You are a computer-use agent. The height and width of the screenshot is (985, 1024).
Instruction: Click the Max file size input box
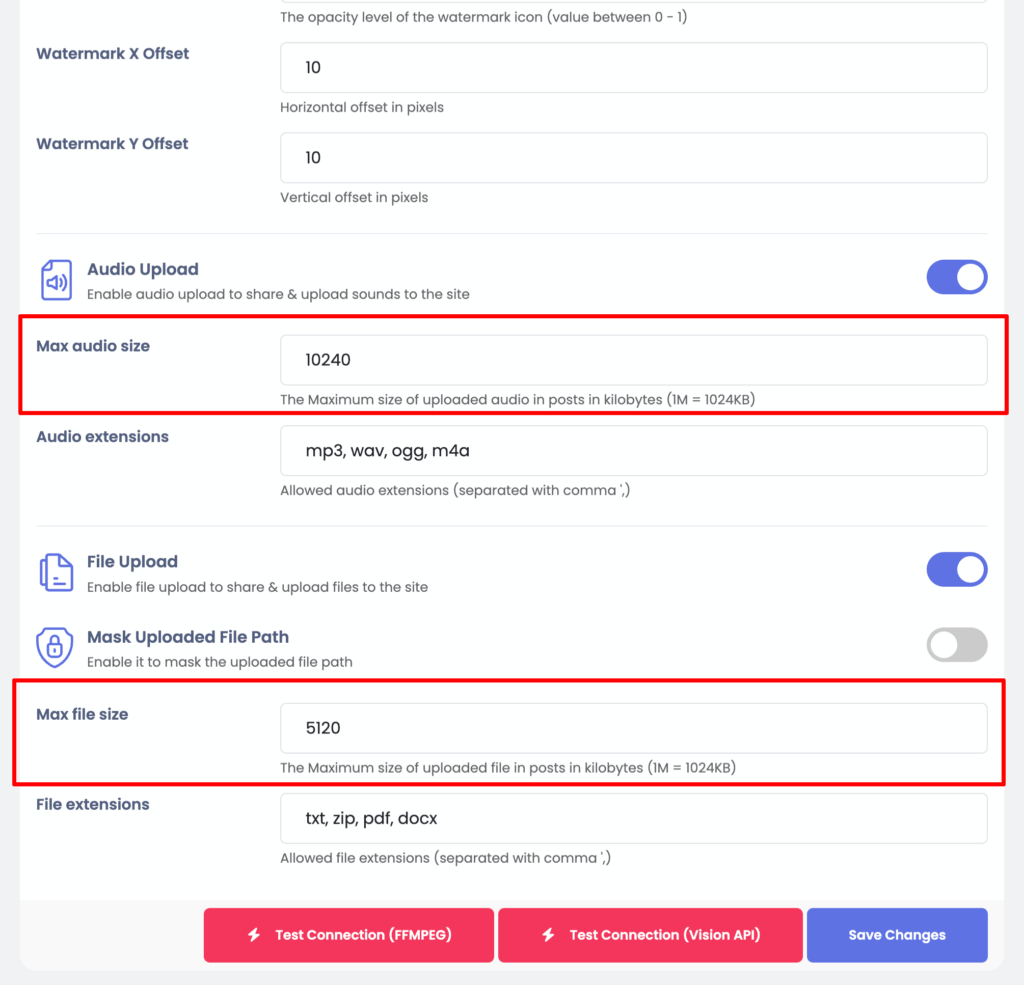click(x=633, y=728)
